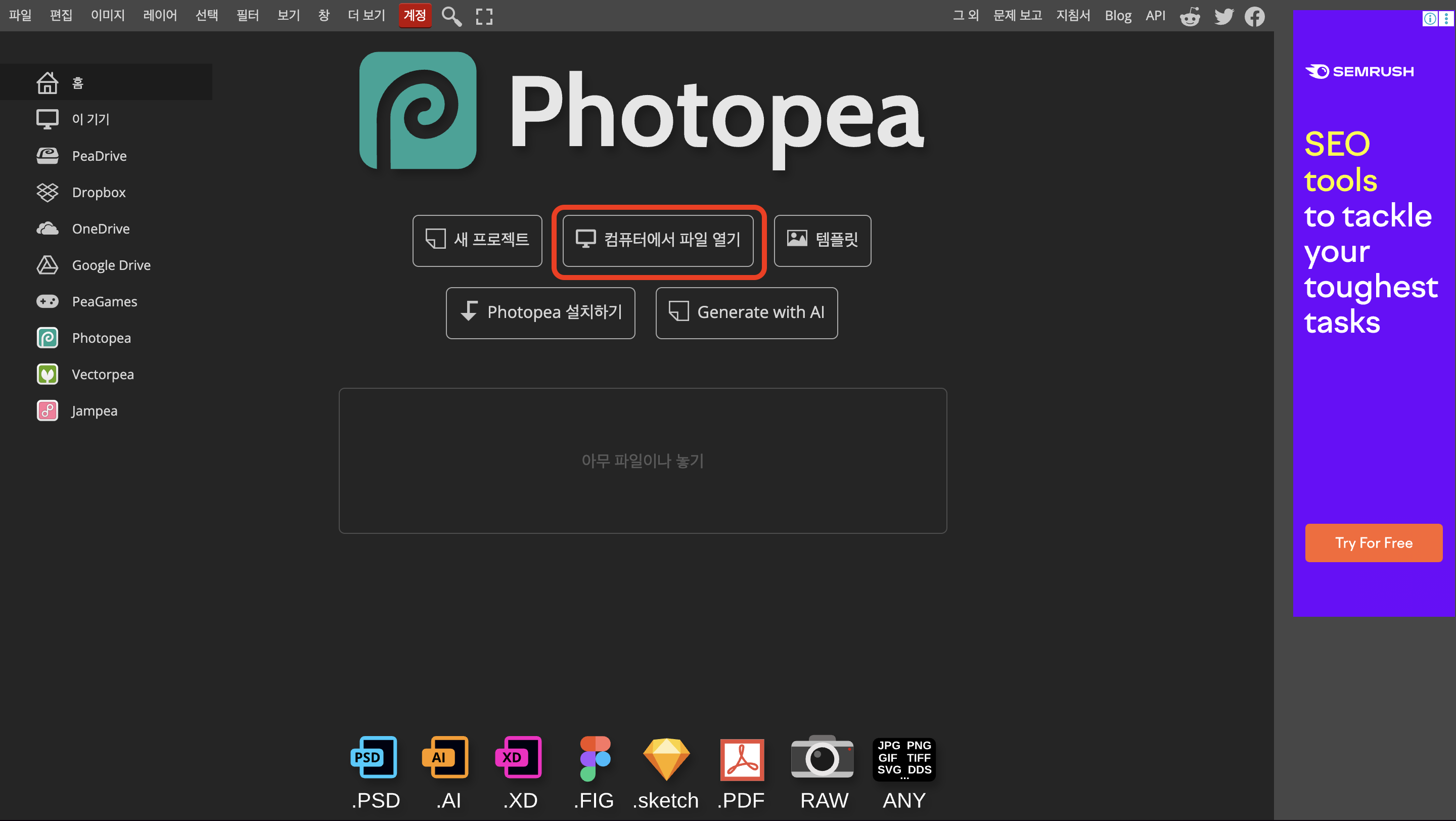
Task: Open the 필터 menu
Action: coord(247,15)
